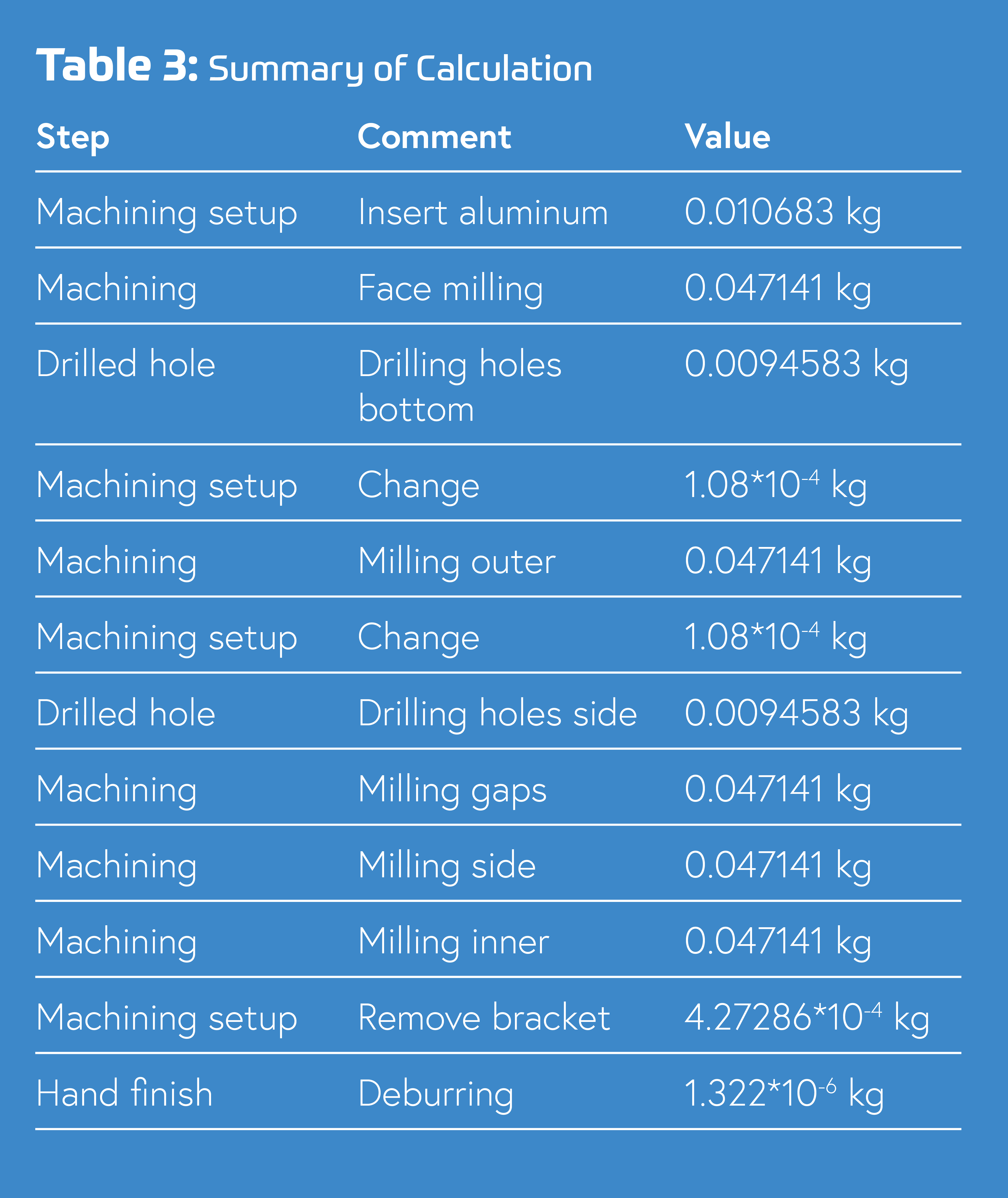The image size is (1008, 1198).
Task: Click the Face milling comment cell
Action: pyautogui.click(x=450, y=288)
